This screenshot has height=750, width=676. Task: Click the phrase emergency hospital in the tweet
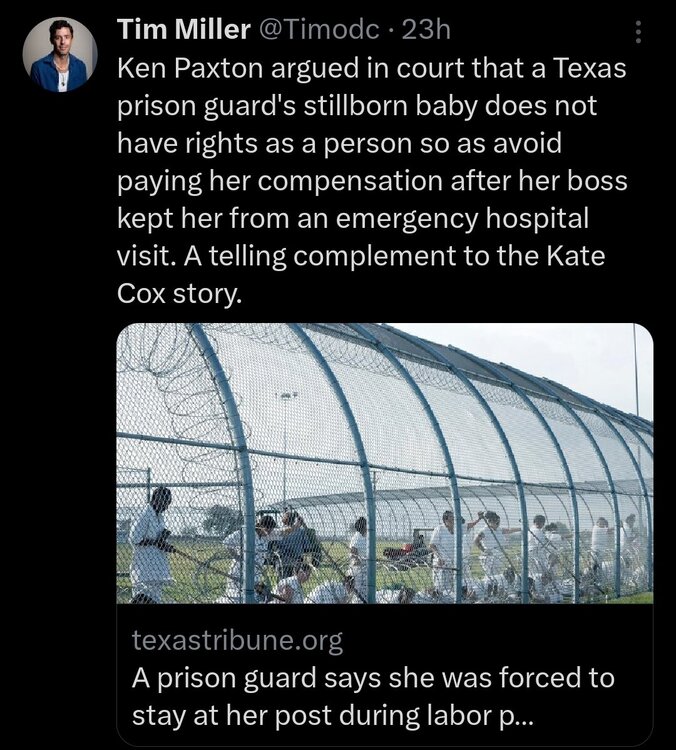[x=462, y=219]
